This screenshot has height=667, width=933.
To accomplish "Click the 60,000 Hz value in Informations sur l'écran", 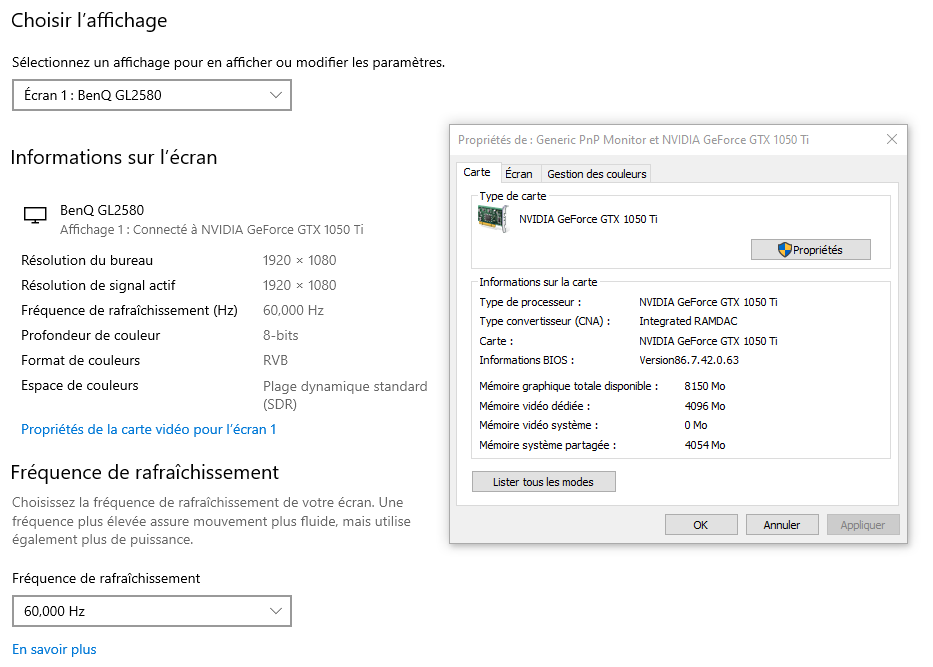I will pyautogui.click(x=293, y=311).
